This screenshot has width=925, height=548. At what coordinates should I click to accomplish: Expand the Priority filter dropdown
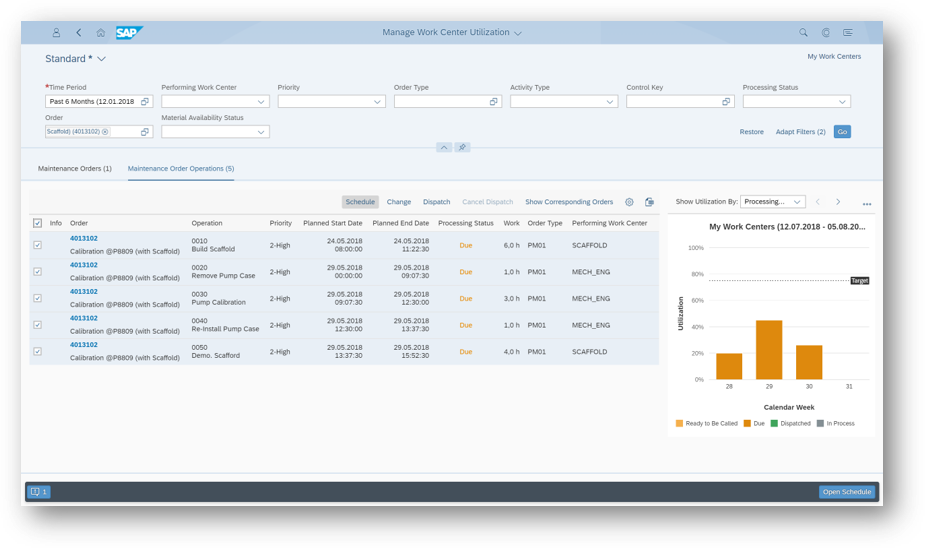tap(377, 101)
